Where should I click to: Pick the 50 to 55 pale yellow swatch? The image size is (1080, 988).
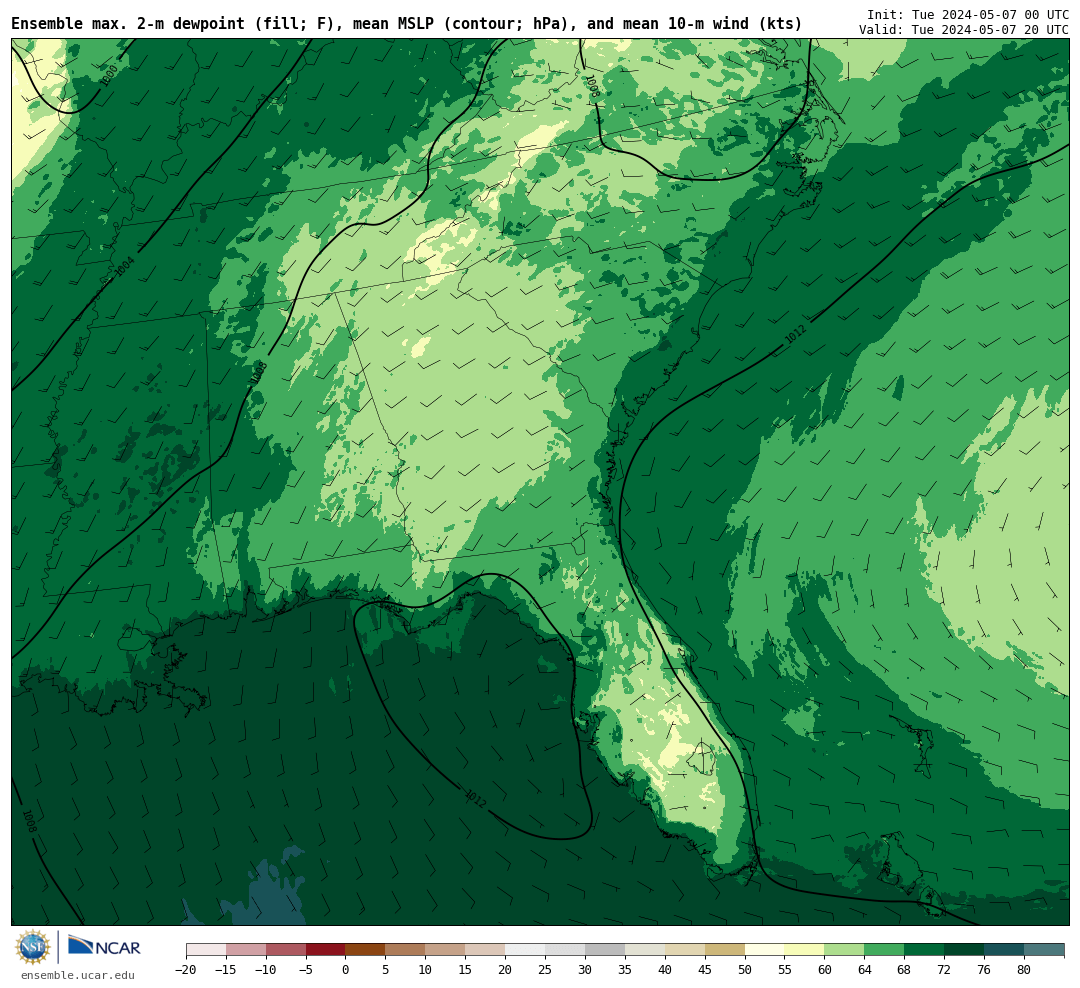point(765,950)
